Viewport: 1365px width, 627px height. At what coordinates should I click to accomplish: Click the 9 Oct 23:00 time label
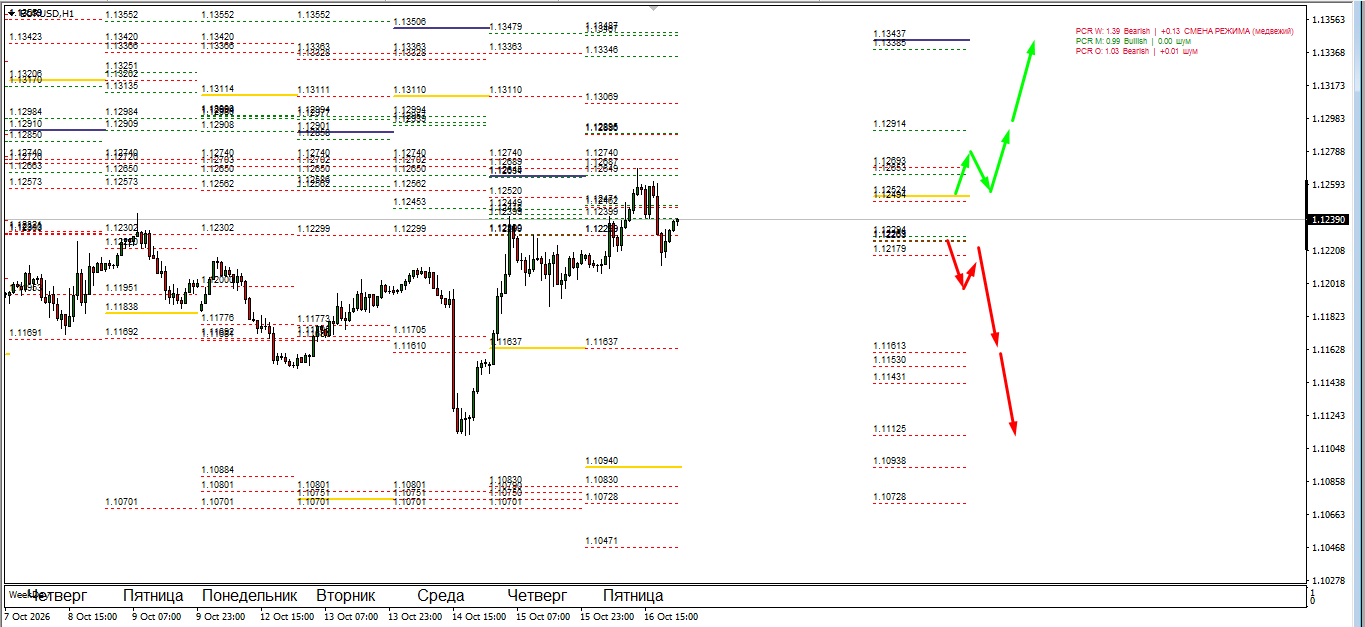(x=221, y=617)
